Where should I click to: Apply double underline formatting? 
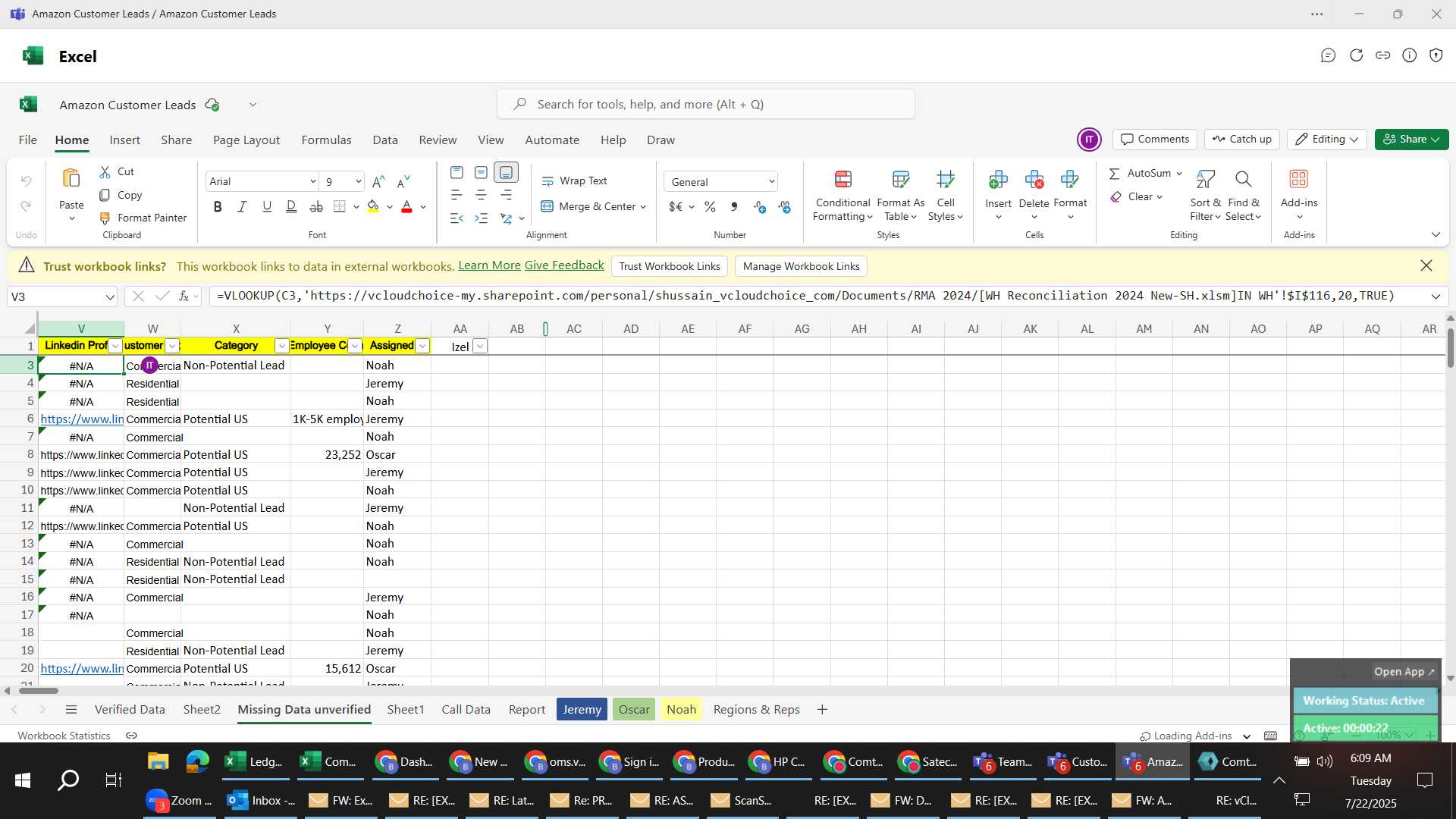291,206
